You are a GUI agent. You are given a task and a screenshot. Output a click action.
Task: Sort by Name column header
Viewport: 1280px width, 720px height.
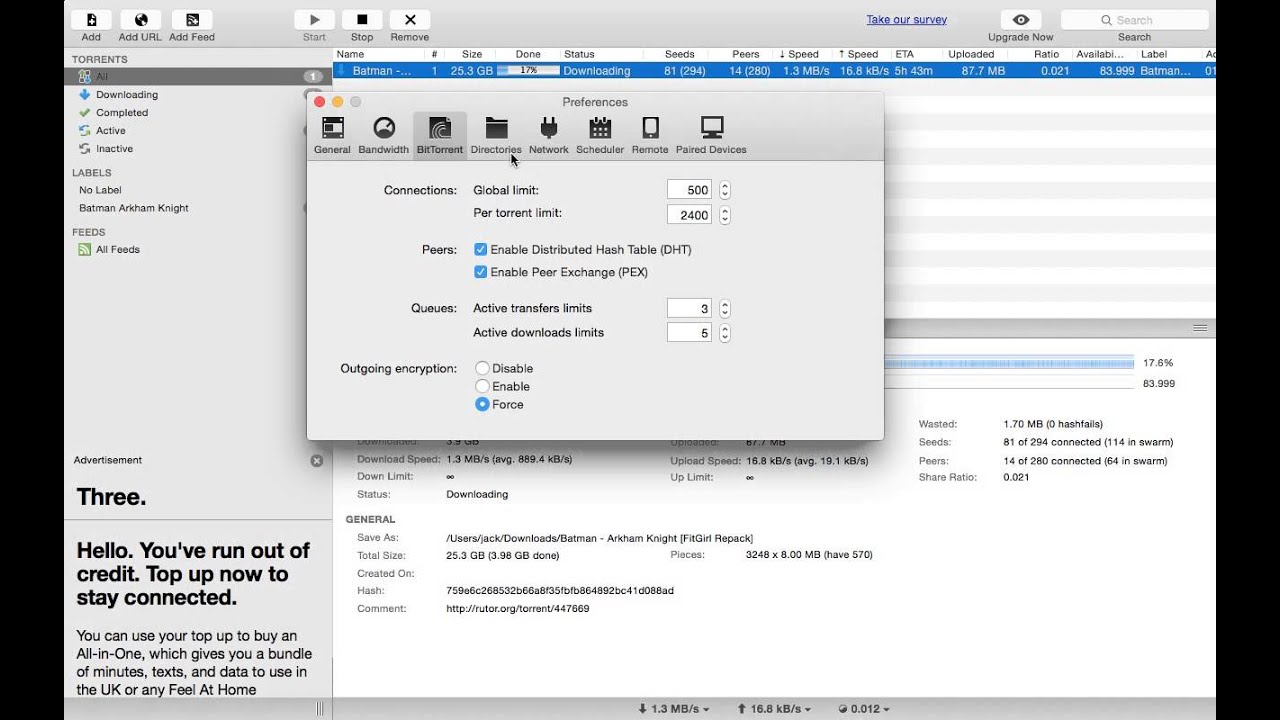pyautogui.click(x=378, y=54)
